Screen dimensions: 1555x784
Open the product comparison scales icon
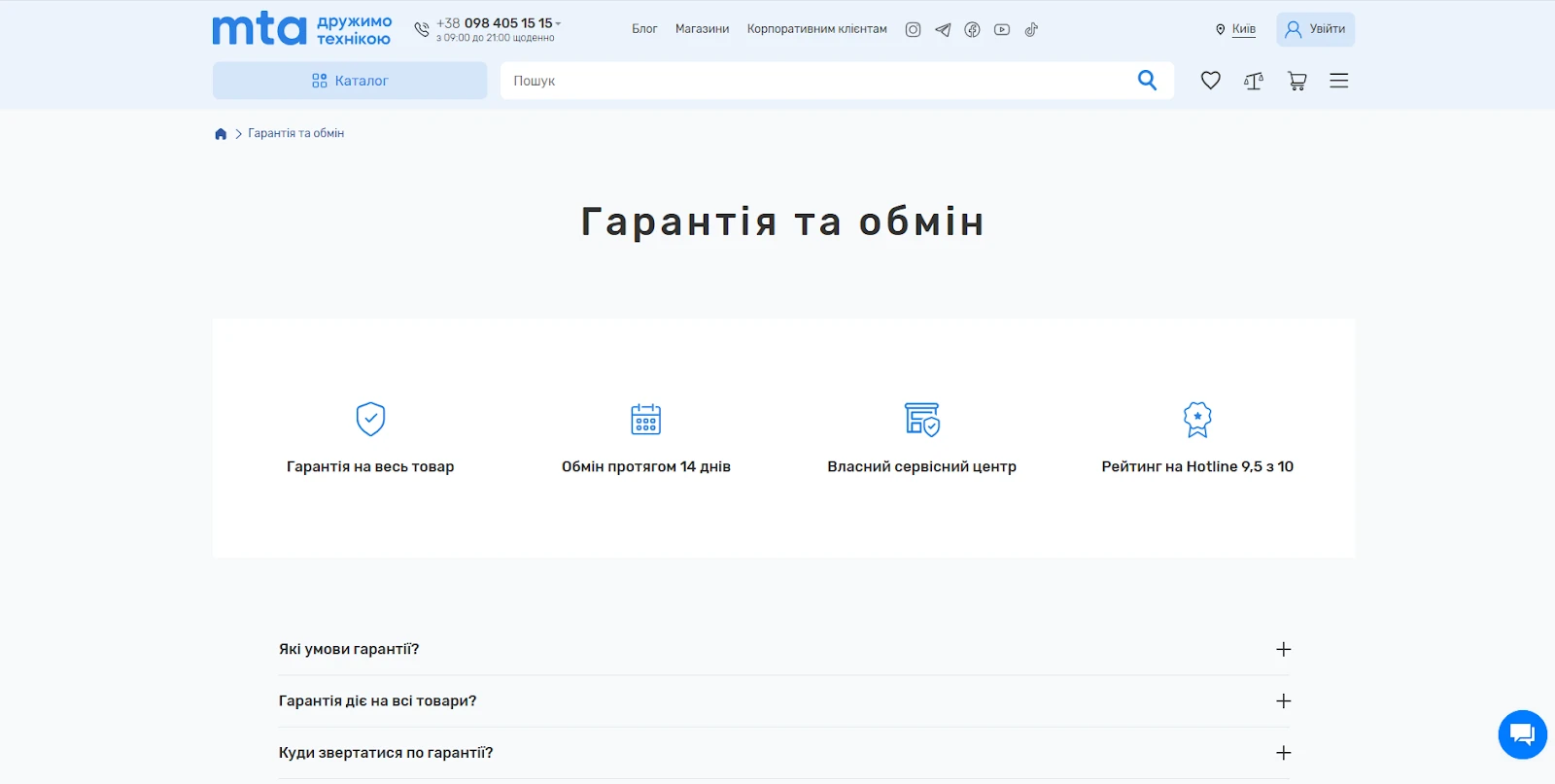(1254, 81)
